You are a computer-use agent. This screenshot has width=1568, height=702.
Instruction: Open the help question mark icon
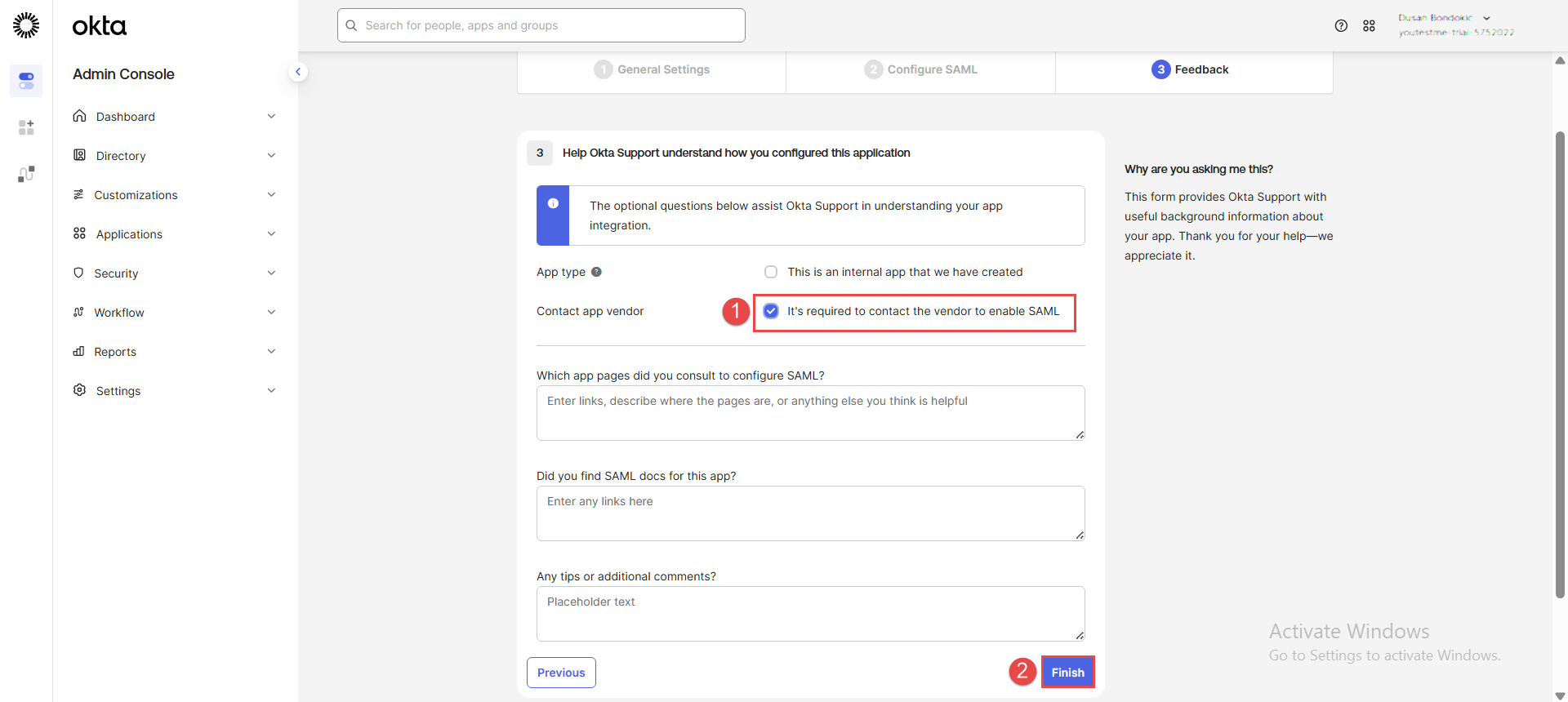tap(1341, 26)
